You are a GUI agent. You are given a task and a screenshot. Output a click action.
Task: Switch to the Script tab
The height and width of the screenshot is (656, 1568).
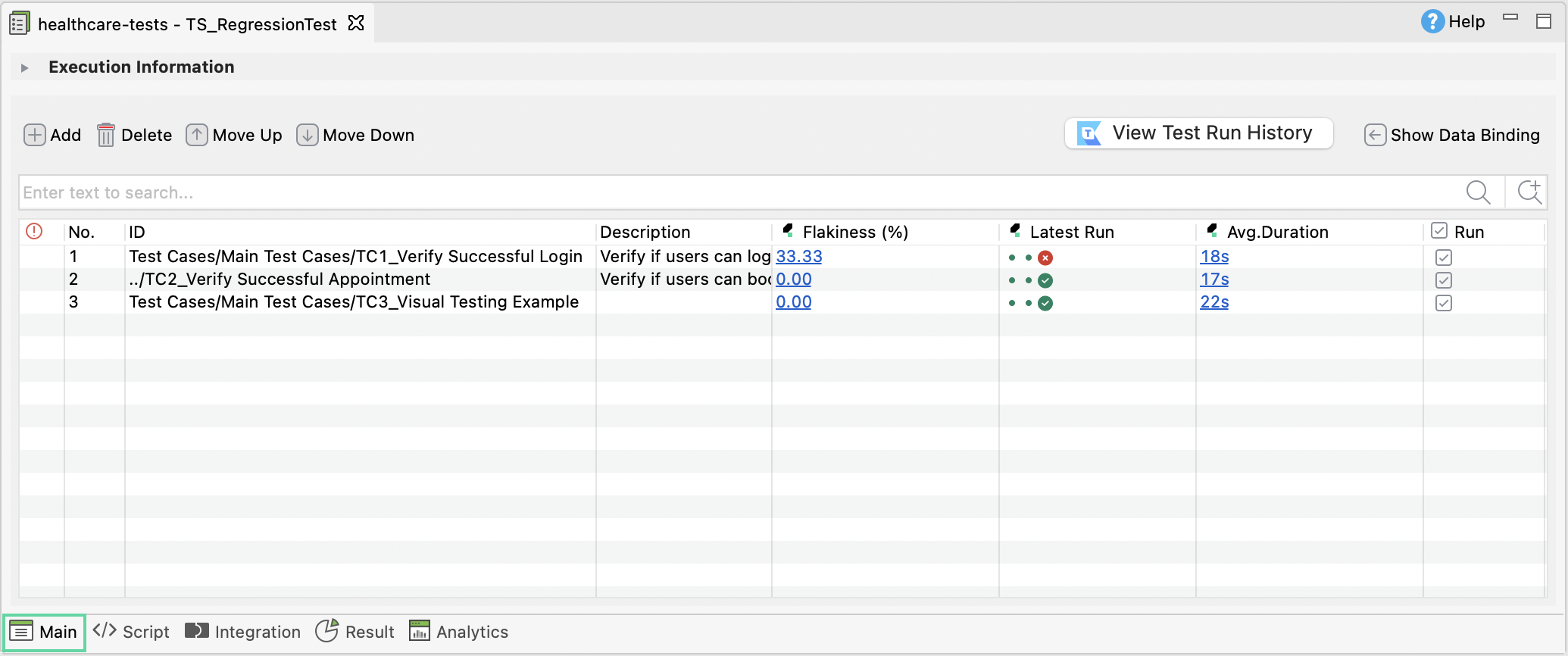point(131,632)
